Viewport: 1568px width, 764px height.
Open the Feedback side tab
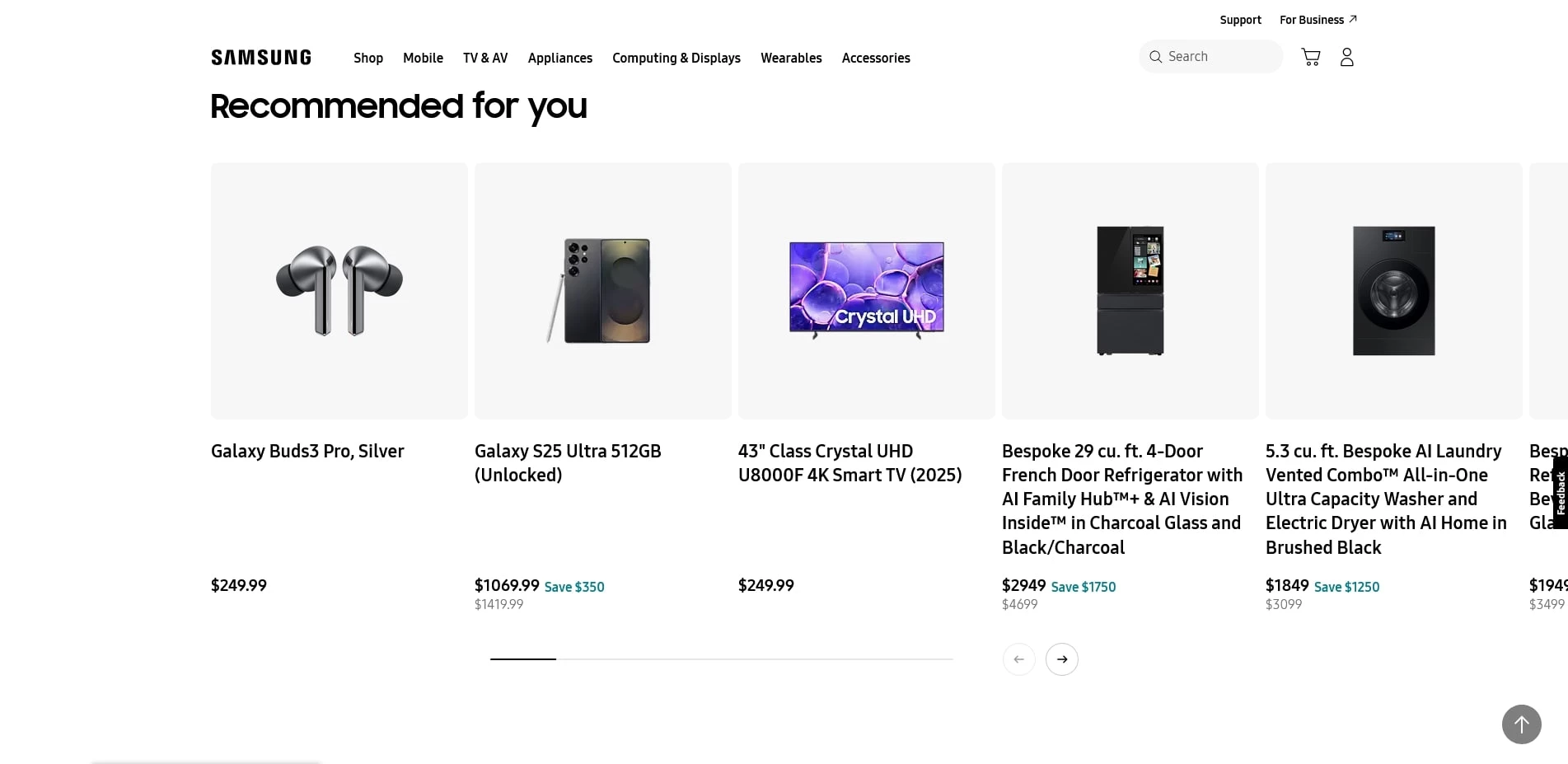[x=1560, y=493]
